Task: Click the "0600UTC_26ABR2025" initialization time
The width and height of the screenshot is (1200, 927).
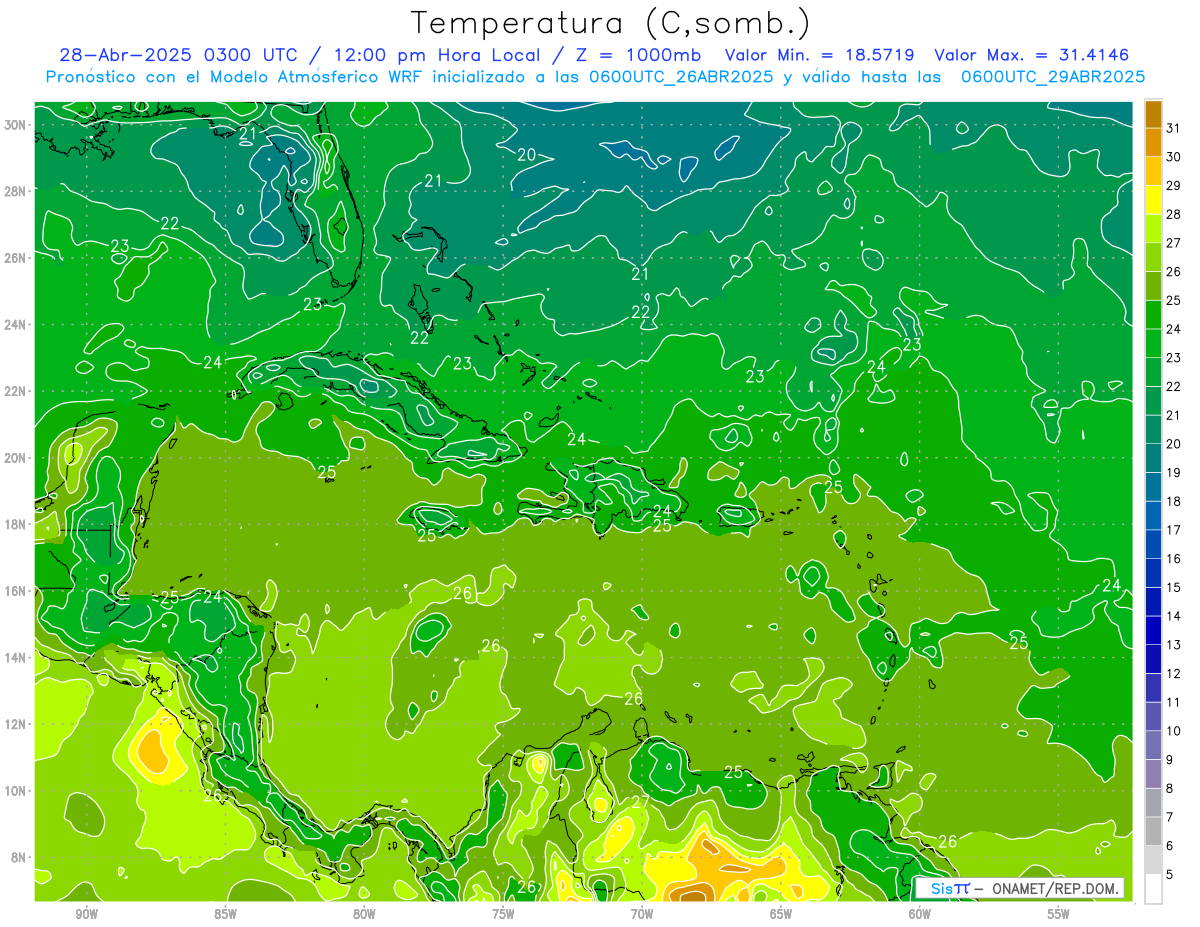Action: [681, 76]
